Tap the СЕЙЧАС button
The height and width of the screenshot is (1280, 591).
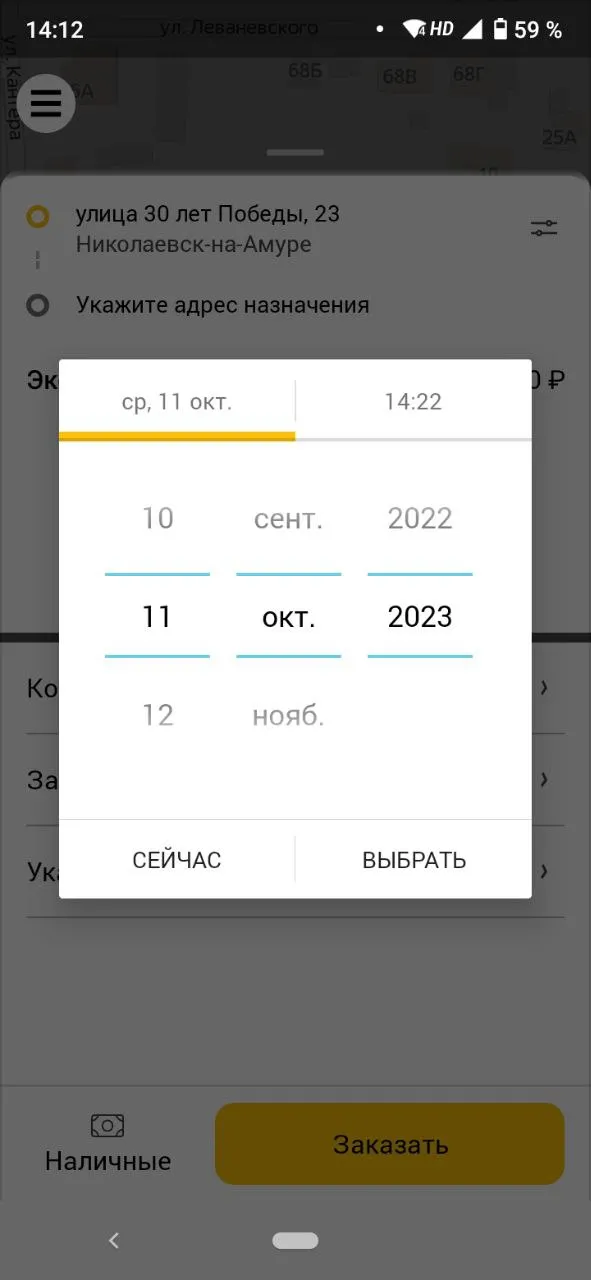177,860
